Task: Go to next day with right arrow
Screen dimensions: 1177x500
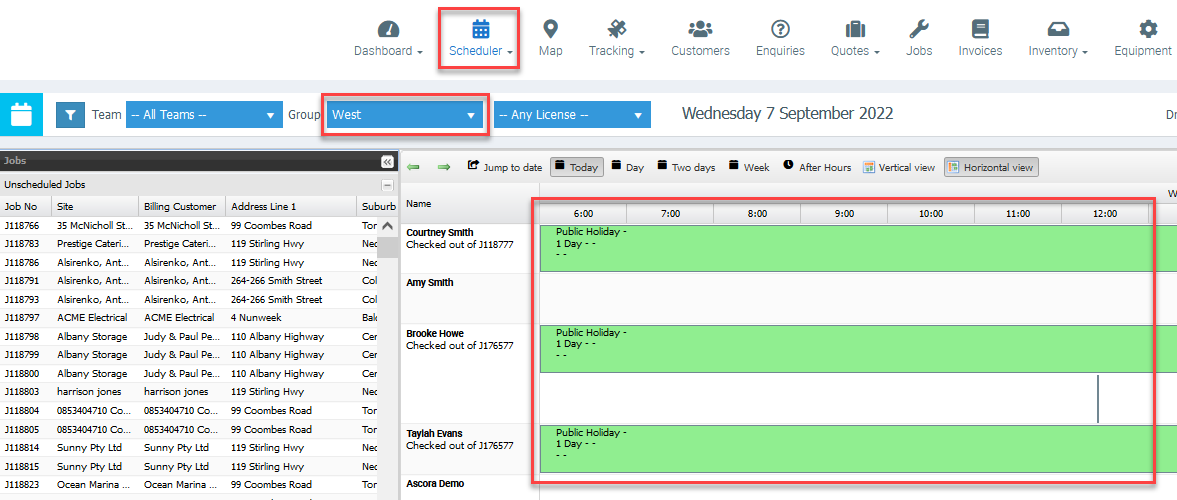Action: click(444, 167)
